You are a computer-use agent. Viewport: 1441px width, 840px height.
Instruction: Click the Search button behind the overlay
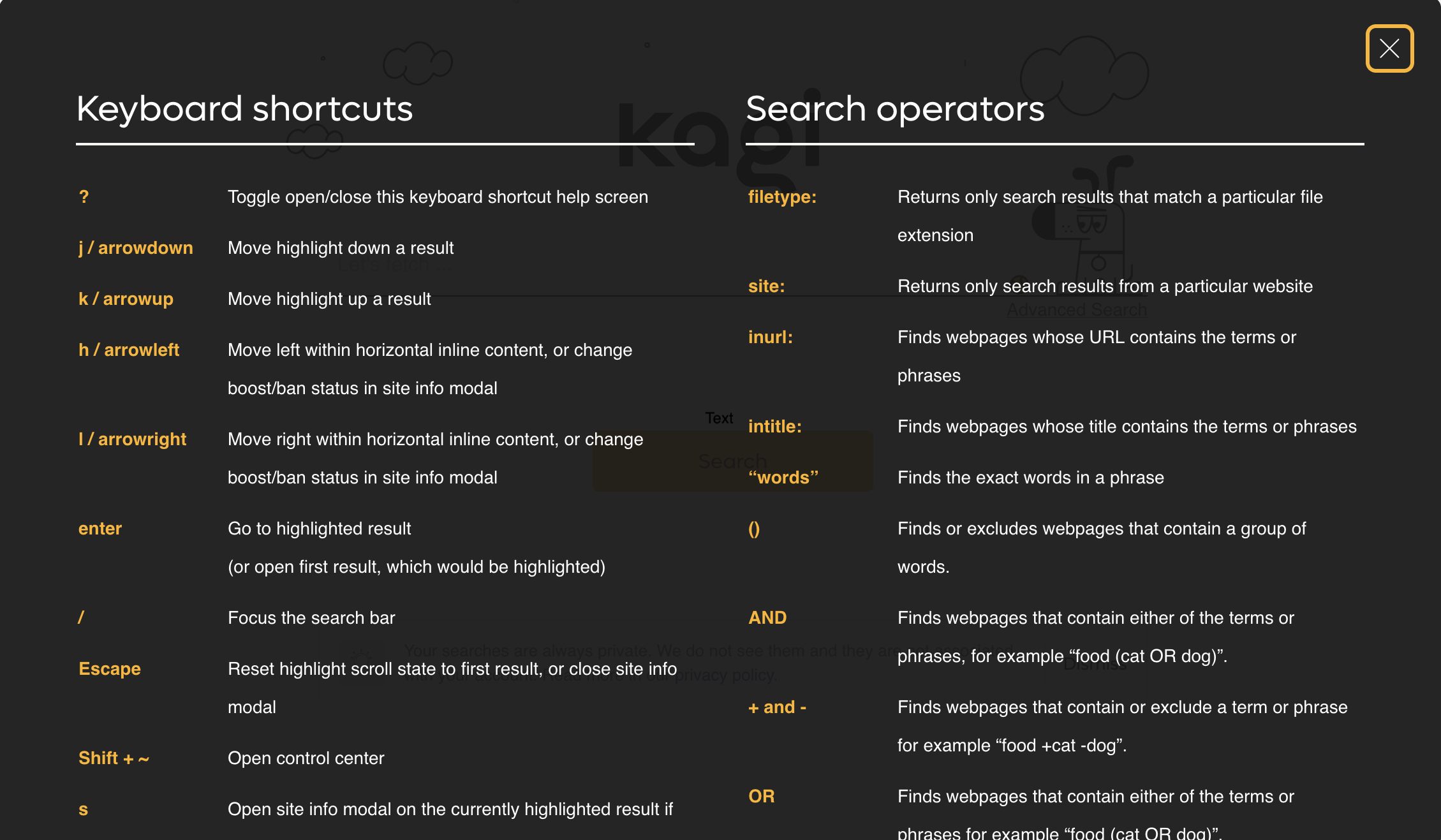[732, 461]
